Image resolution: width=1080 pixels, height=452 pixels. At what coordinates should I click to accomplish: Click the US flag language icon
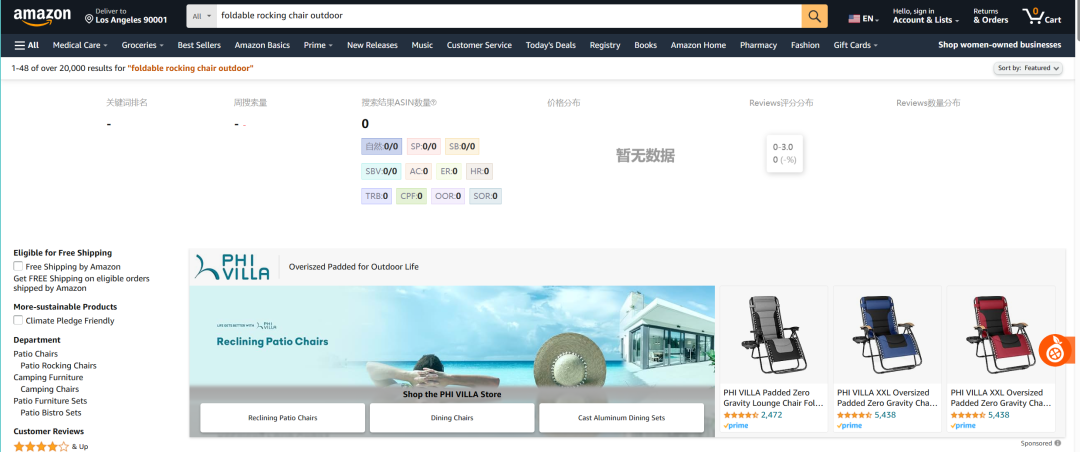pos(854,18)
